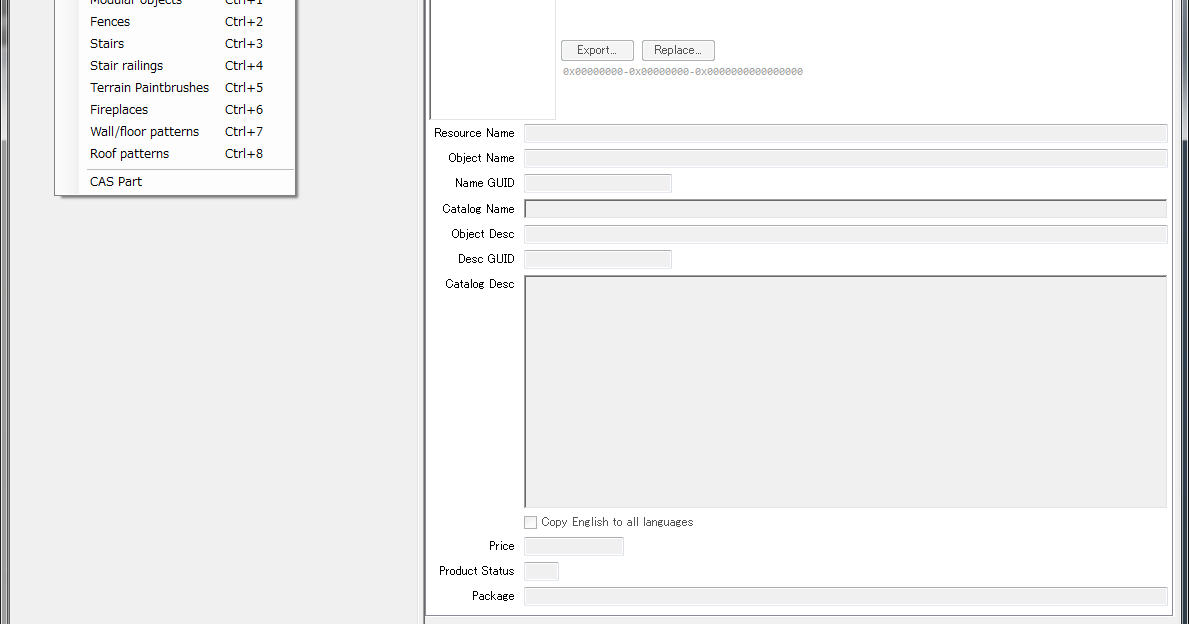Click the Object Desc field
Screen dimensions: 1189x624
click(x=845, y=233)
